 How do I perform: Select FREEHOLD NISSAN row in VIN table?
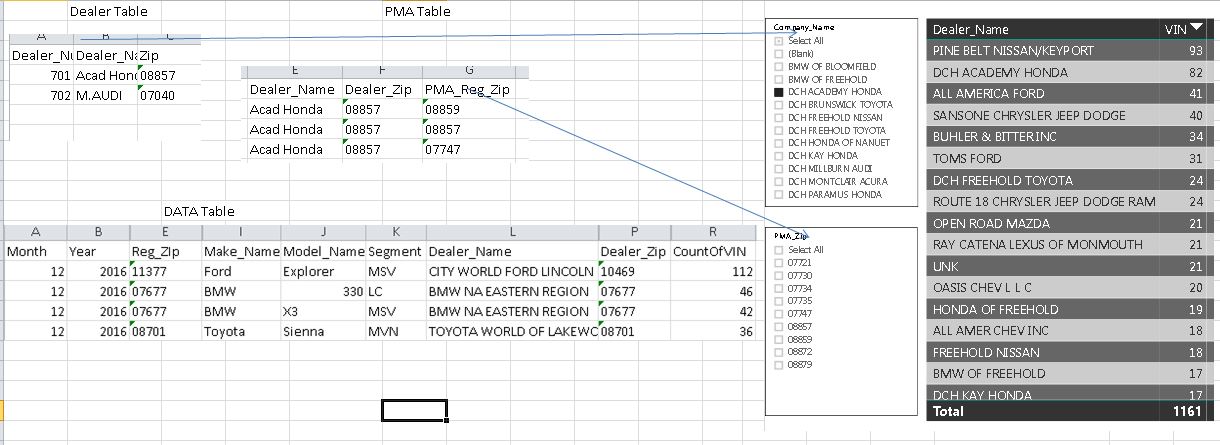1069,352
